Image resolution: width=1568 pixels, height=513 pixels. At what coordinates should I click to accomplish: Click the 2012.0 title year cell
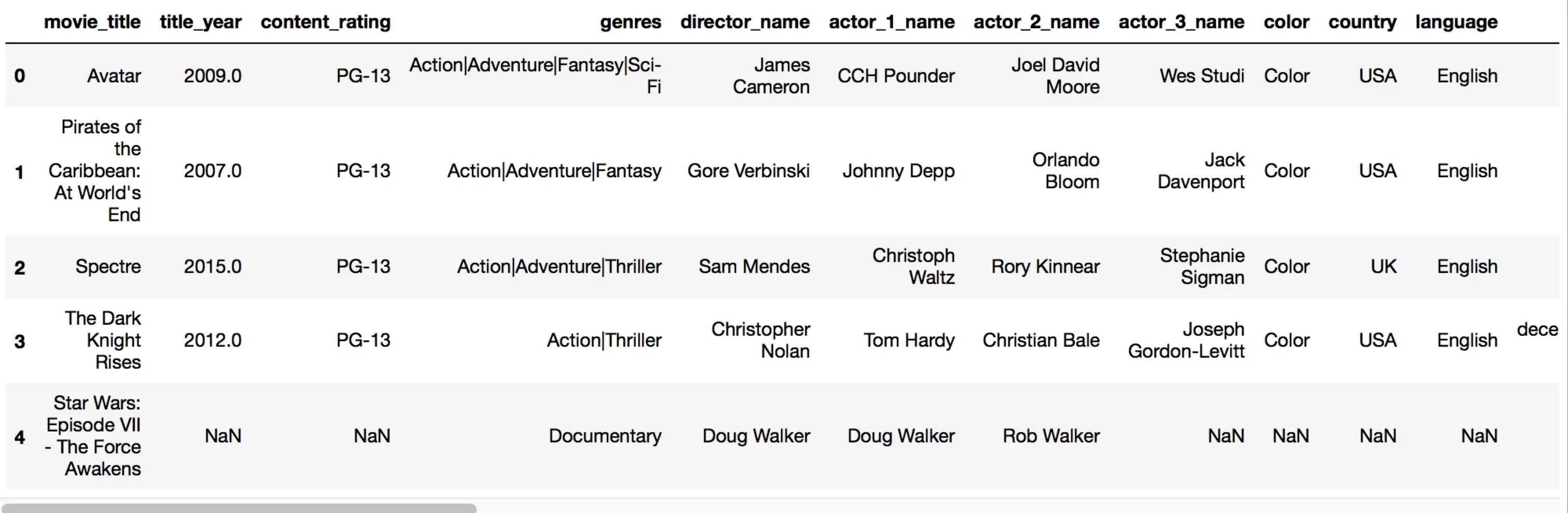(x=213, y=341)
